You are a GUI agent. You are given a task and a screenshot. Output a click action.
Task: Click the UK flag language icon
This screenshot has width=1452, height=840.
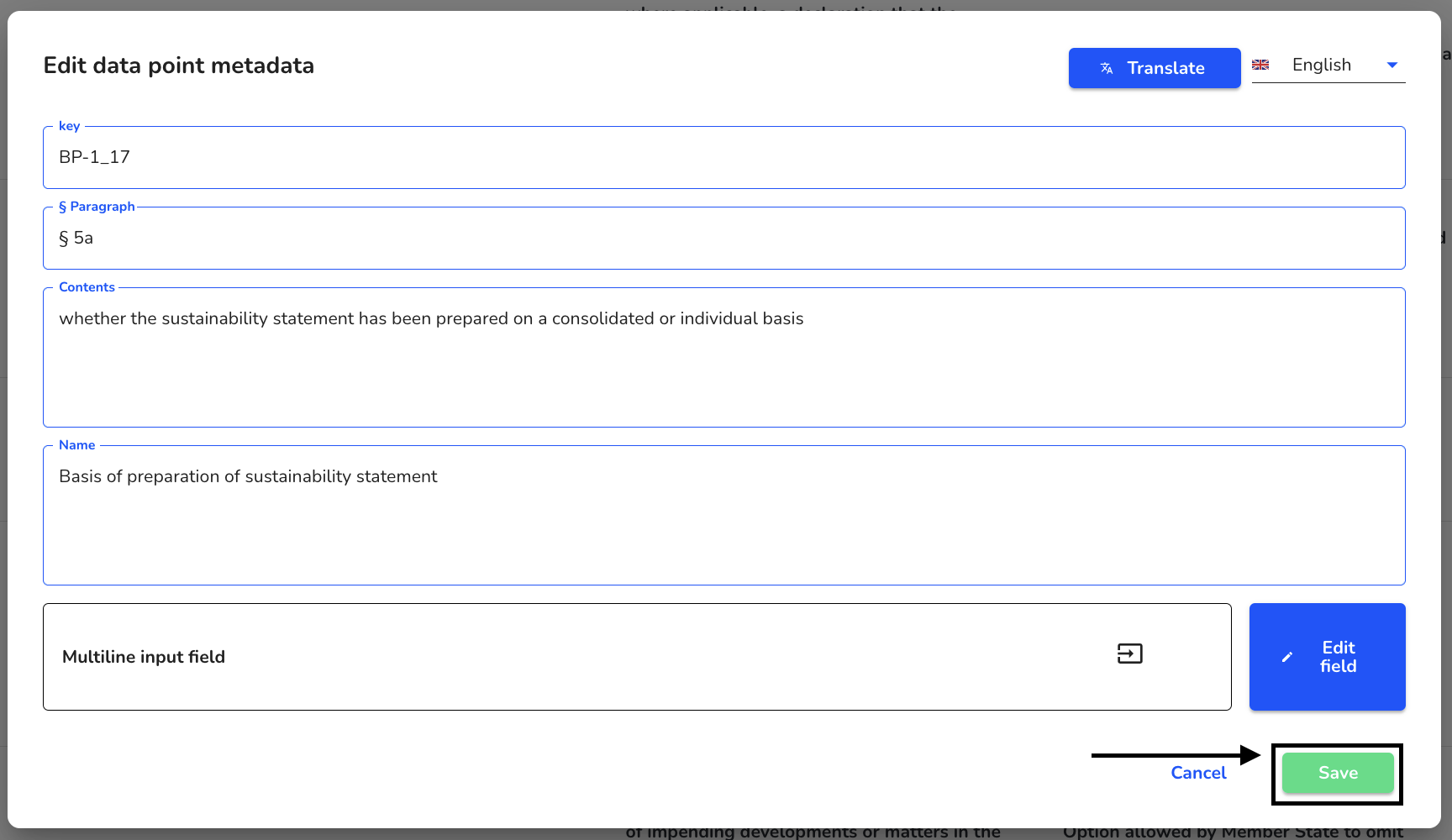(x=1260, y=65)
